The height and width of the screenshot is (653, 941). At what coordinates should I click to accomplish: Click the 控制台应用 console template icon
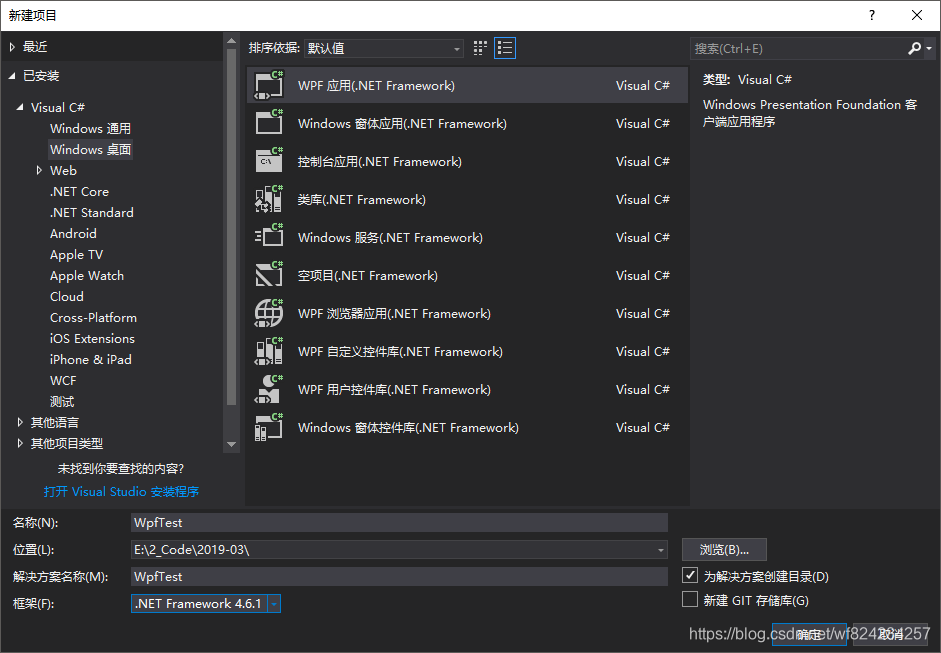tap(269, 161)
